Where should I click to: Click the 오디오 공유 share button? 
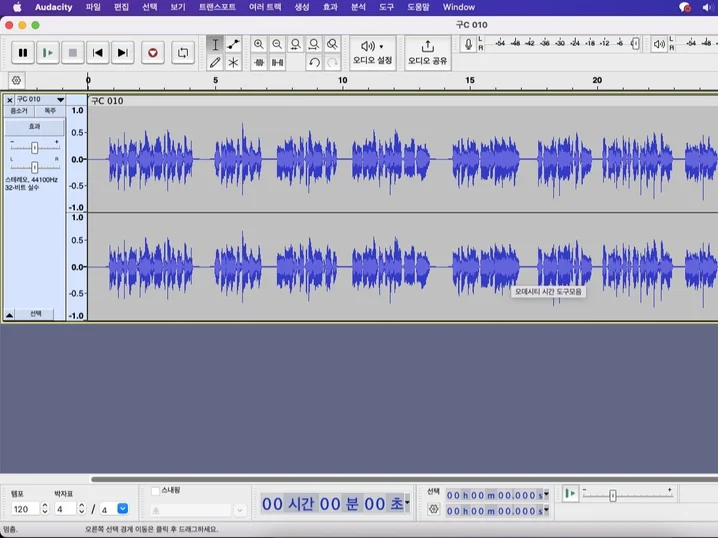428,52
